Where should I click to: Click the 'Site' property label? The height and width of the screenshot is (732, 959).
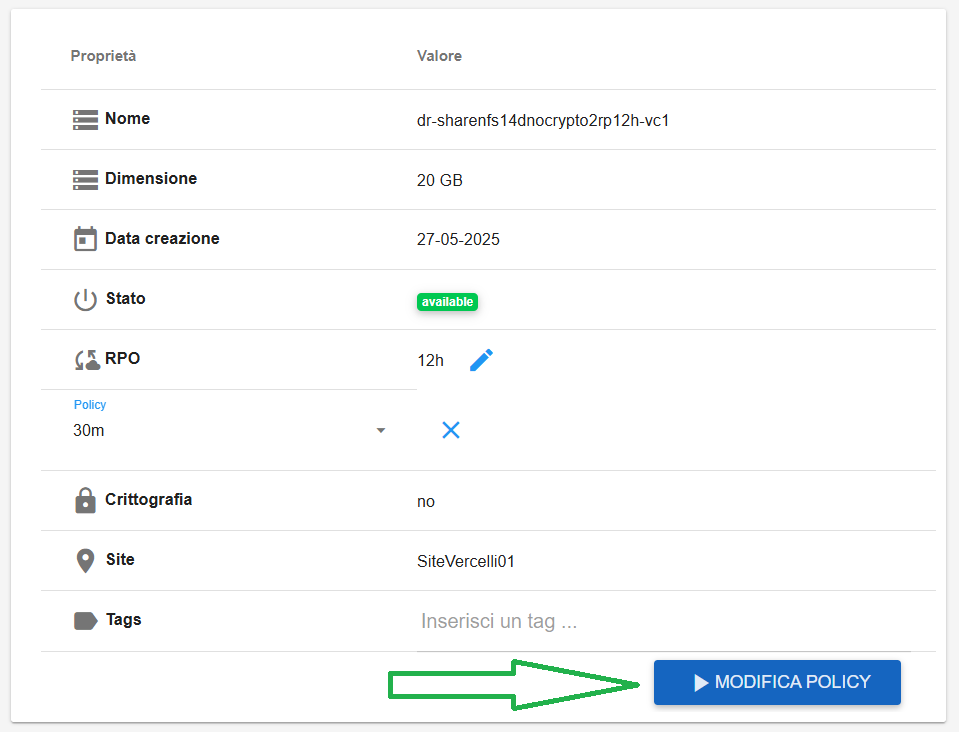[x=120, y=559]
